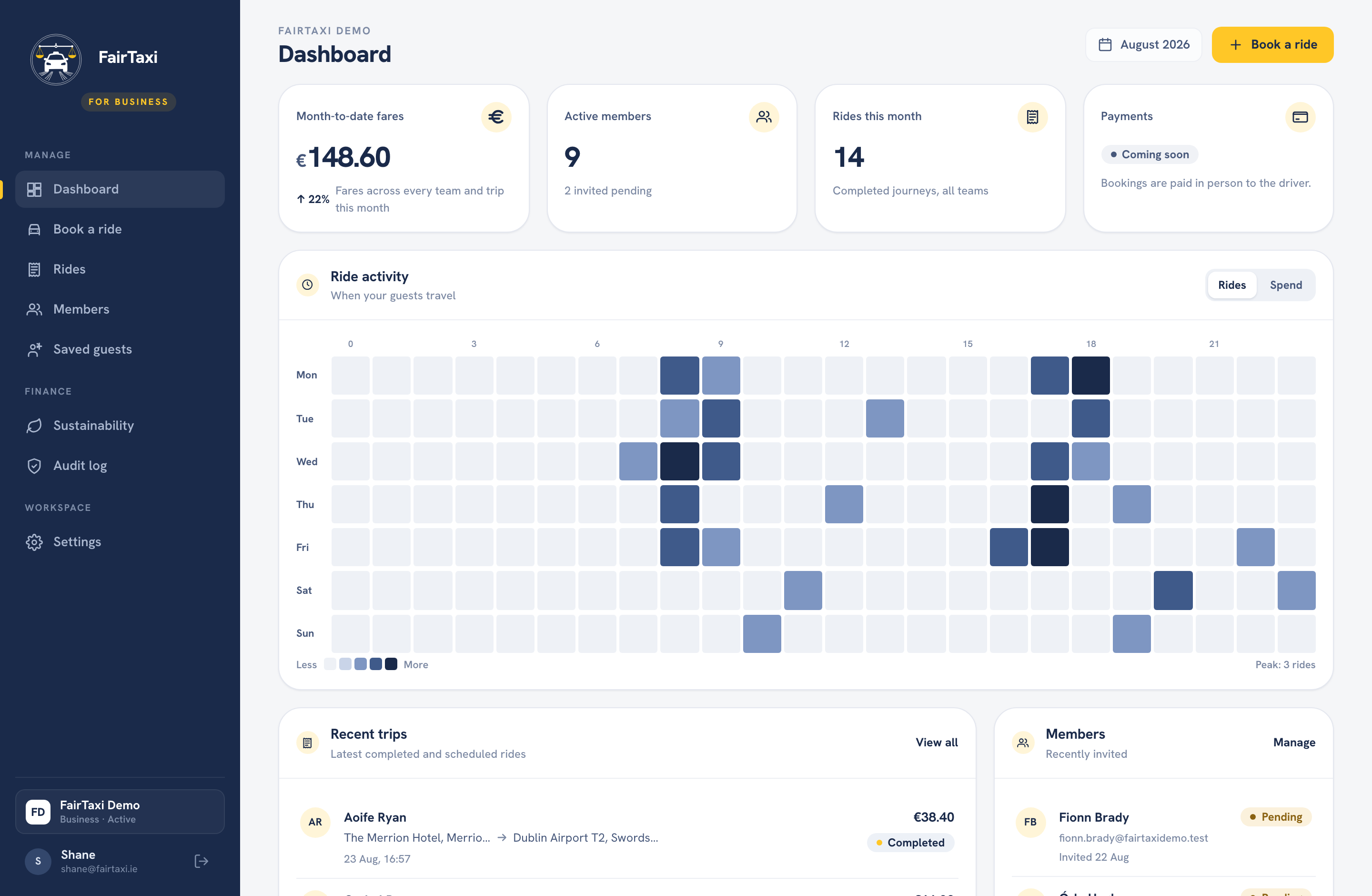Click the receipt icon beside Recent trips

[307, 743]
